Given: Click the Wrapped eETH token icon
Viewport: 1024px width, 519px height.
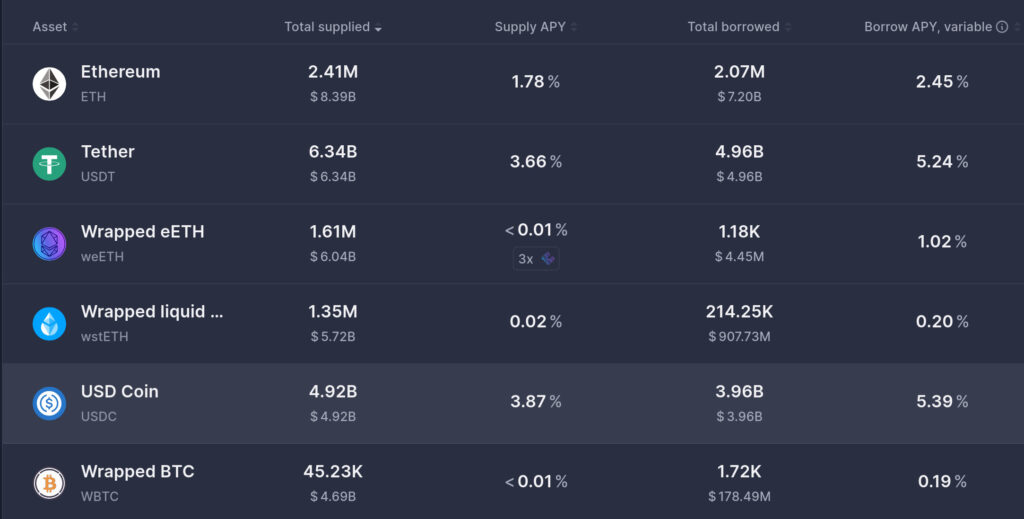Looking at the screenshot, I should [49, 243].
